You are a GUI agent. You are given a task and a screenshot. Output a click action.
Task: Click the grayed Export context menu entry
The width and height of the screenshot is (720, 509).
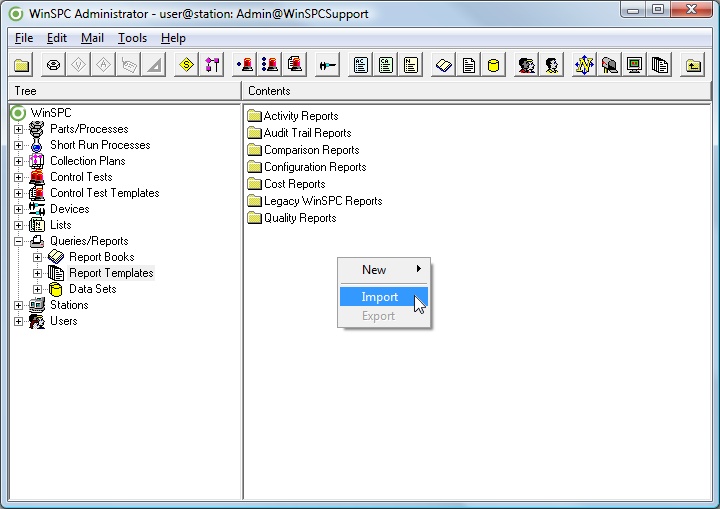384,316
